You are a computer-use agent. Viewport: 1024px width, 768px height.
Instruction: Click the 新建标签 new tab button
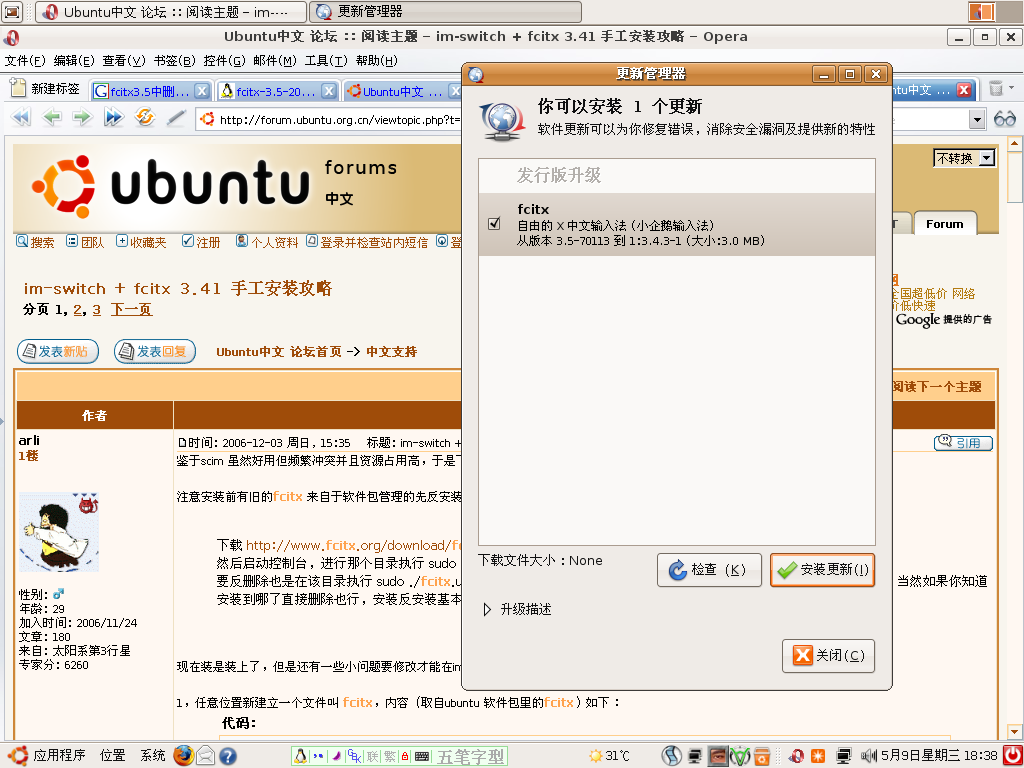coord(46,89)
